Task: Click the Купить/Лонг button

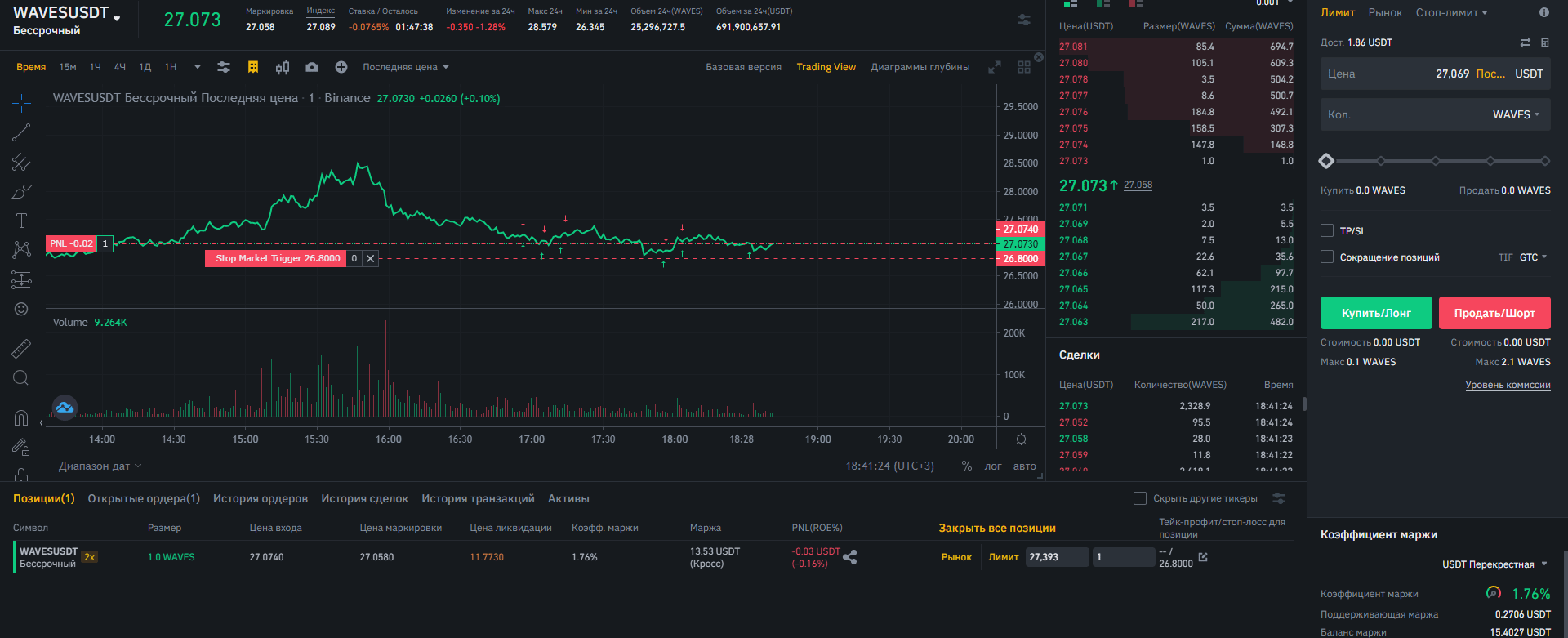Action: (x=1376, y=313)
